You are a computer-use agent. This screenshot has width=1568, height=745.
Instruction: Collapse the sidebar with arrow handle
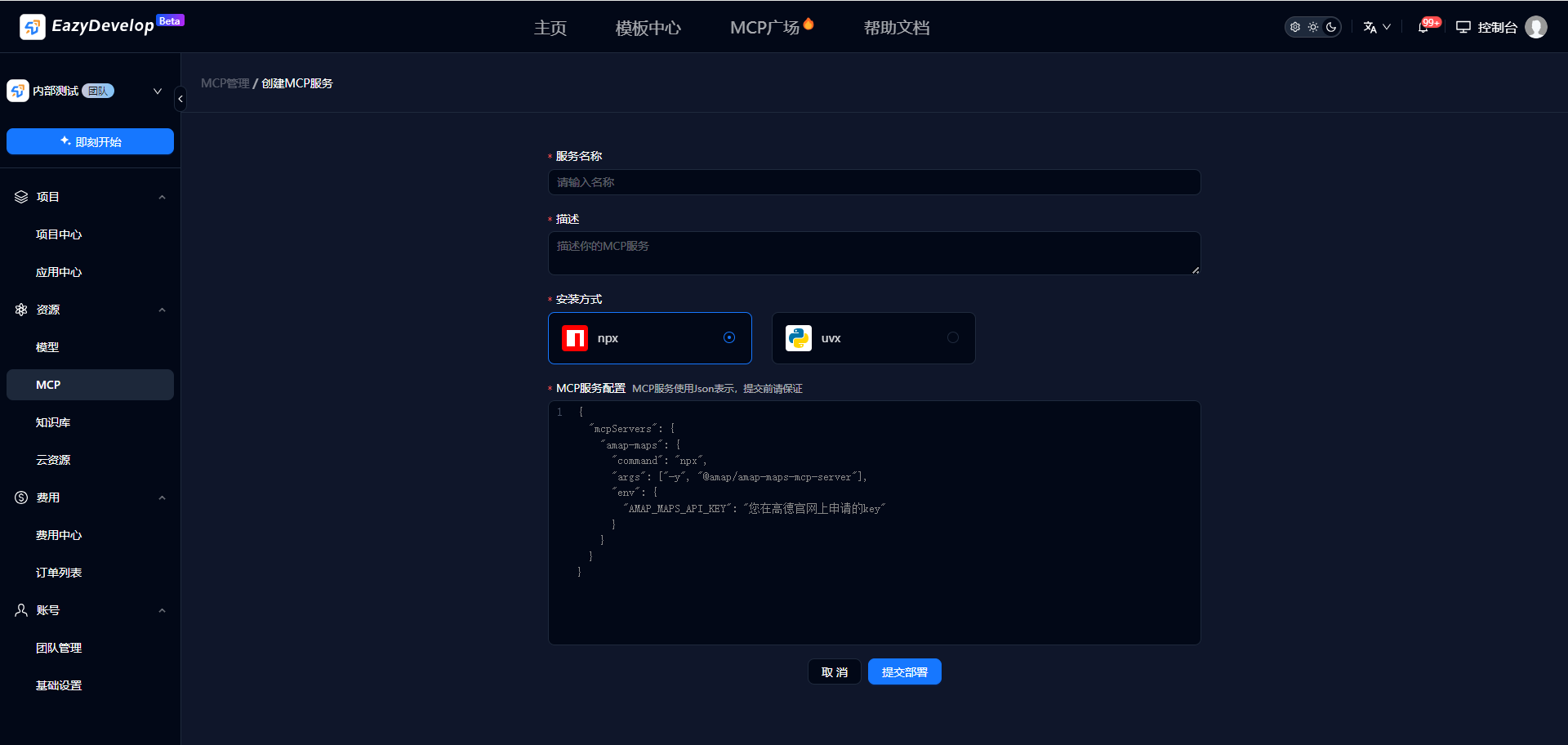(x=180, y=99)
